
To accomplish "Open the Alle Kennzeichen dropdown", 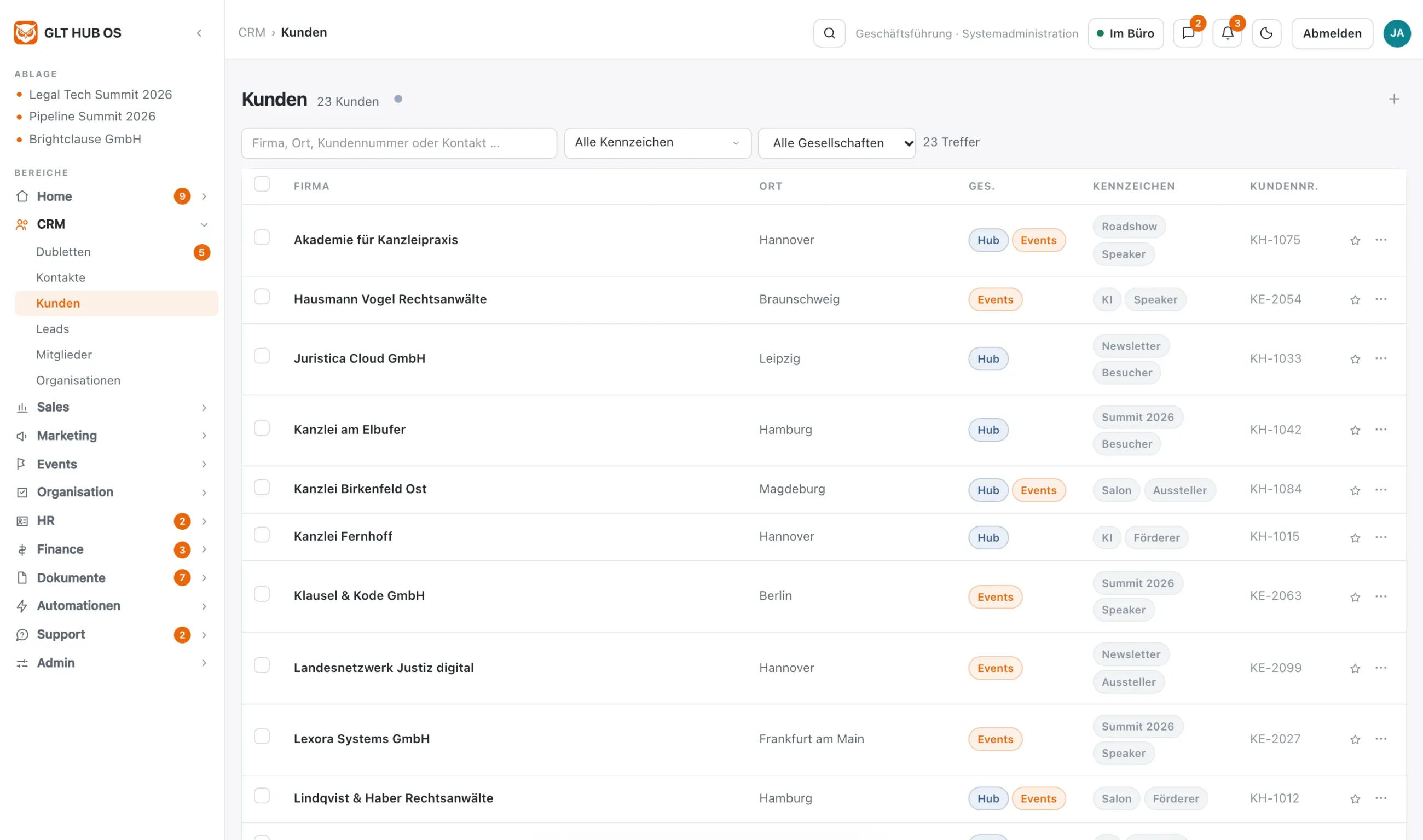I will click(x=657, y=143).
